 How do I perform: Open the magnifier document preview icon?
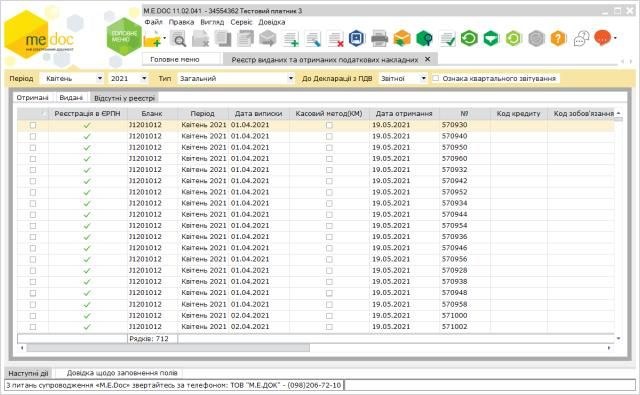click(x=178, y=39)
